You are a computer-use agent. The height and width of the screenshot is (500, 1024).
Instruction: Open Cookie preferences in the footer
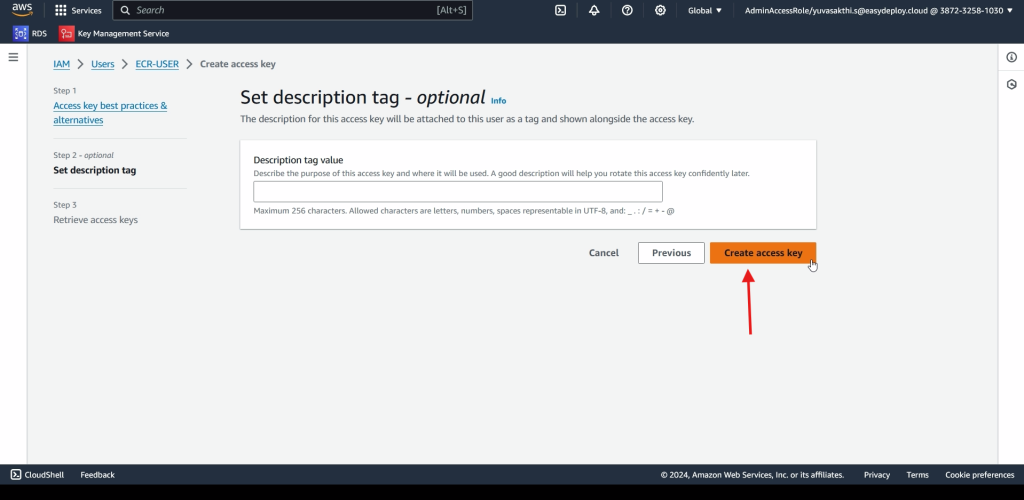pos(979,475)
